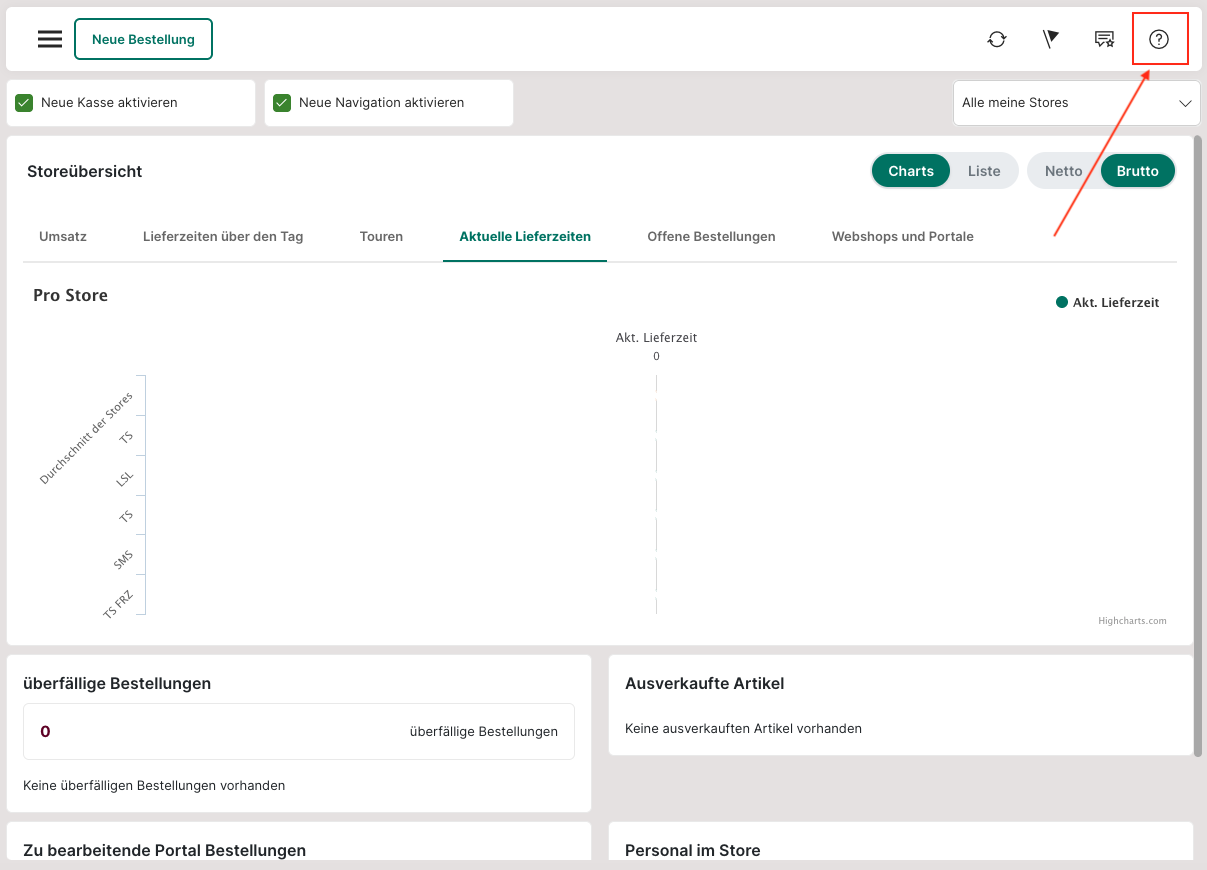Switch prices to Netto

click(1063, 171)
